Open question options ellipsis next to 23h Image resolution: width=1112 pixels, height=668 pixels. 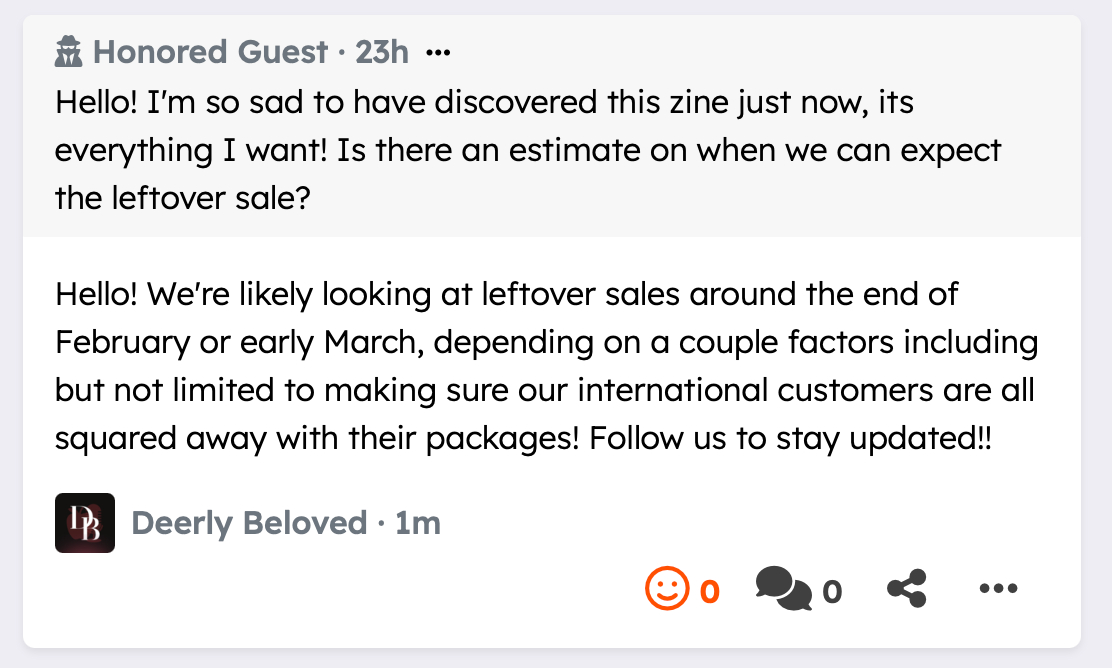pyautogui.click(x=438, y=52)
